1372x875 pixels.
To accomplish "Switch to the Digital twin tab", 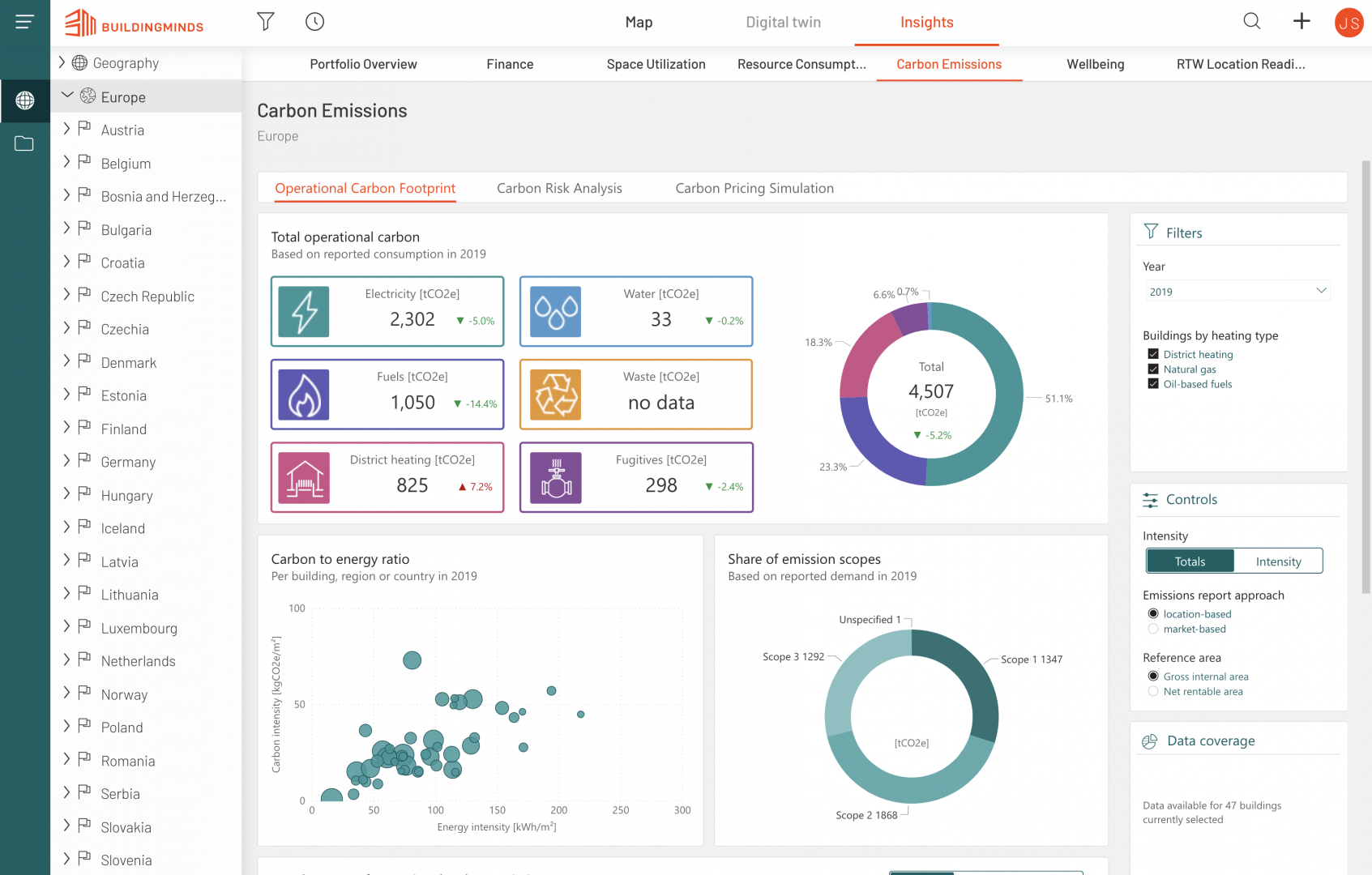I will point(783,23).
